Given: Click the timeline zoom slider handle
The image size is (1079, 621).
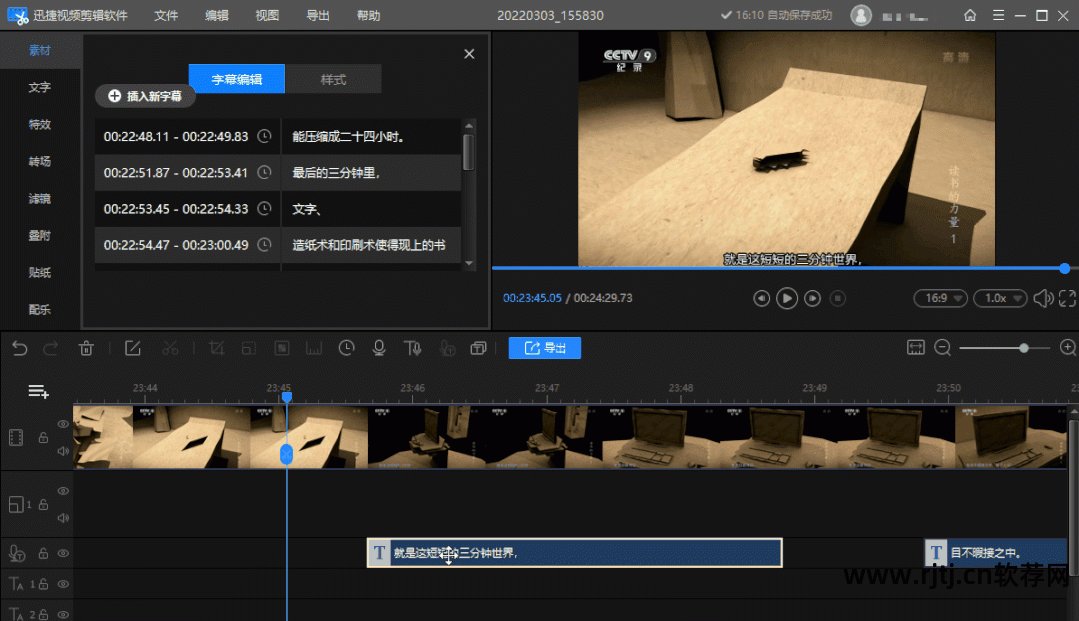Looking at the screenshot, I should [x=1024, y=348].
